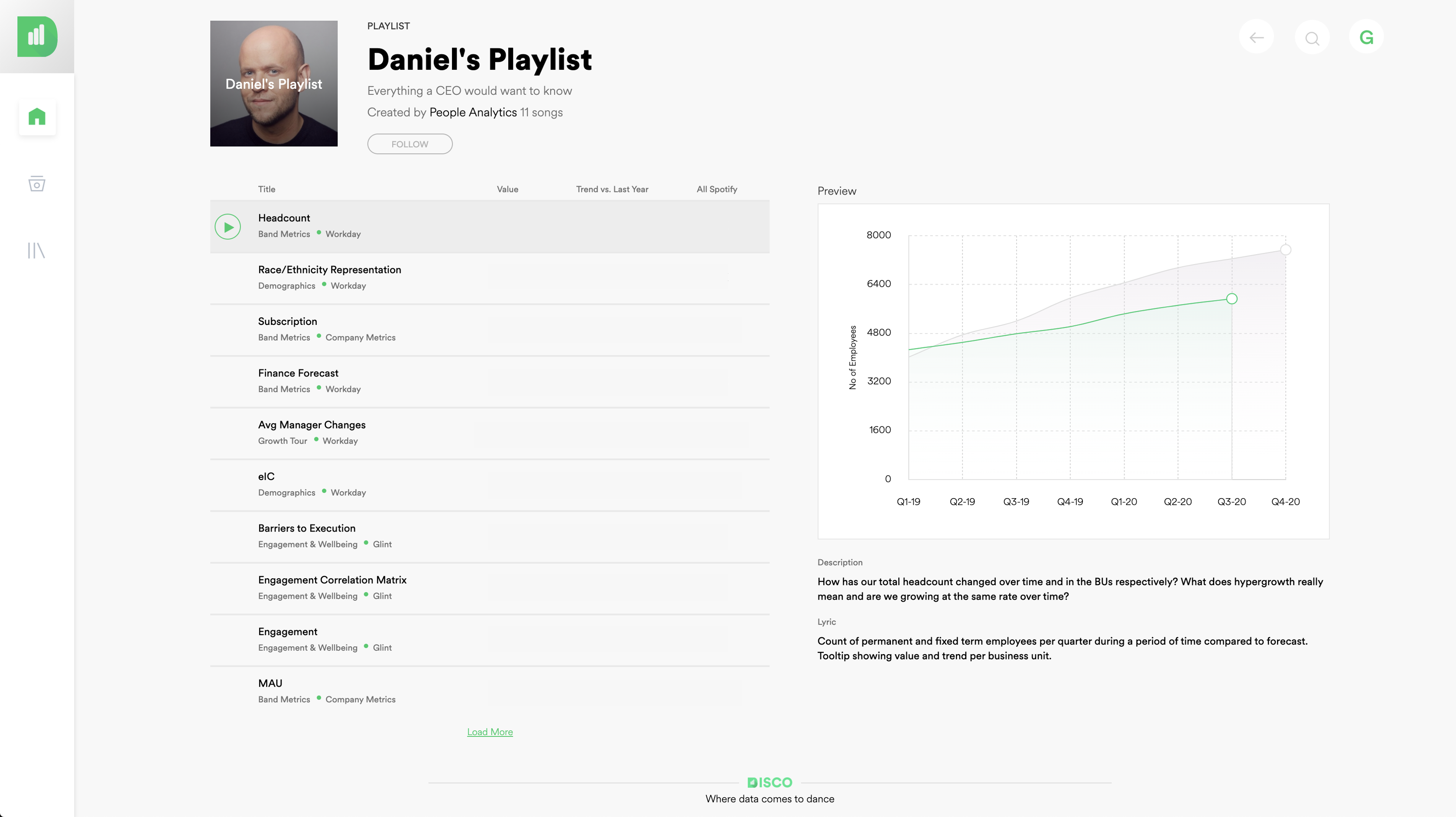This screenshot has width=1456, height=817.
Task: Open the library sidebar icon
Action: pyautogui.click(x=36, y=250)
